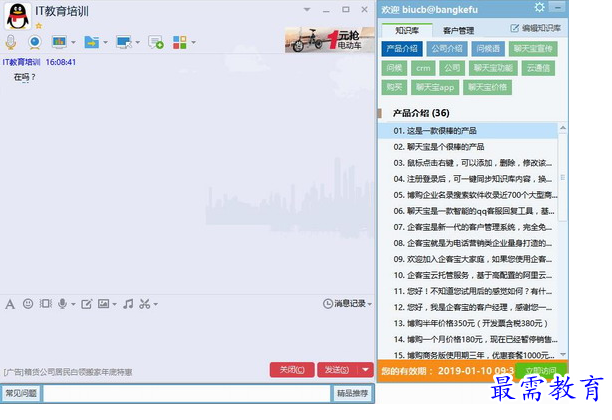
Task: Select the 问候语 category tag
Action: 488,49
